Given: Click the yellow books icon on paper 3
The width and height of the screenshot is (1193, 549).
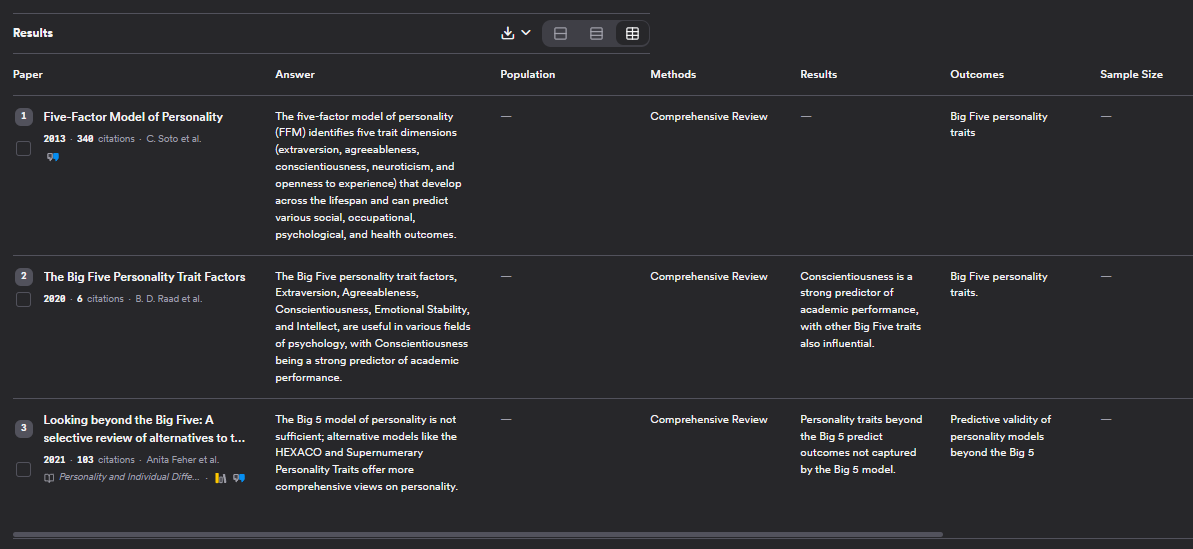Looking at the screenshot, I should 220,478.
